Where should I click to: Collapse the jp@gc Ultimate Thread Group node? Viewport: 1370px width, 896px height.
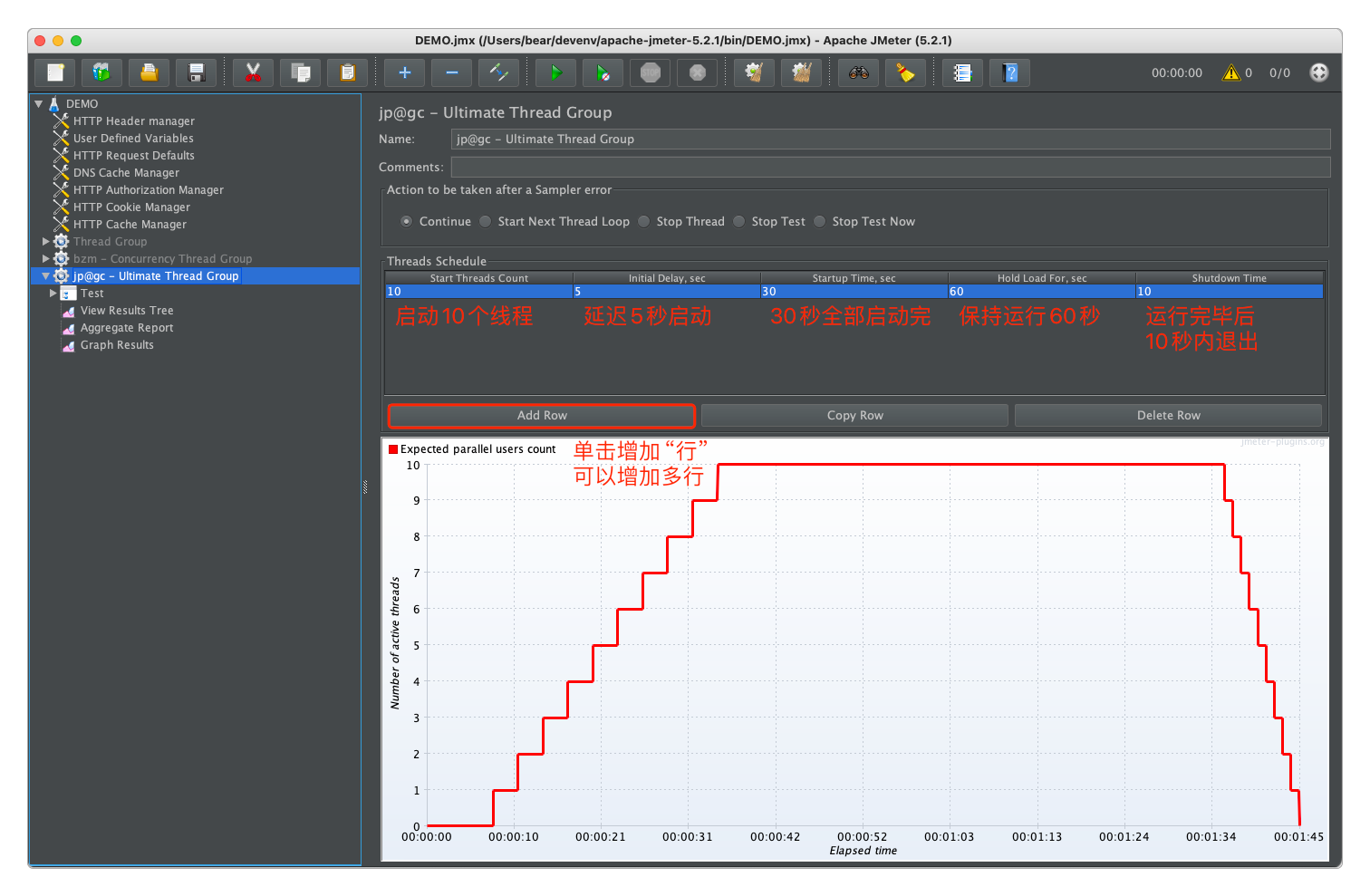click(46, 275)
